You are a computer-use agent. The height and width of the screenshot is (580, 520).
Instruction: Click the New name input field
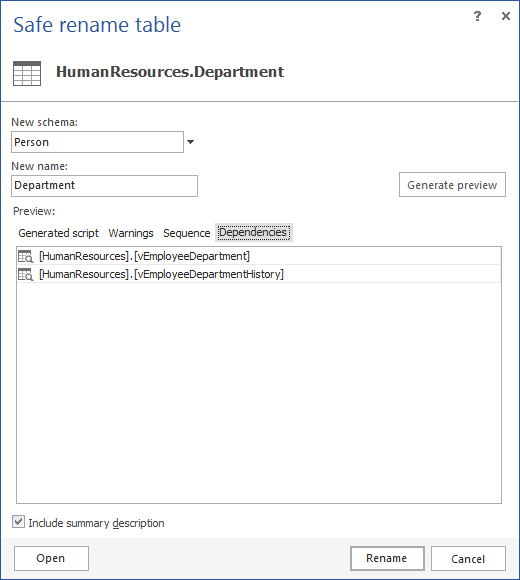104,186
